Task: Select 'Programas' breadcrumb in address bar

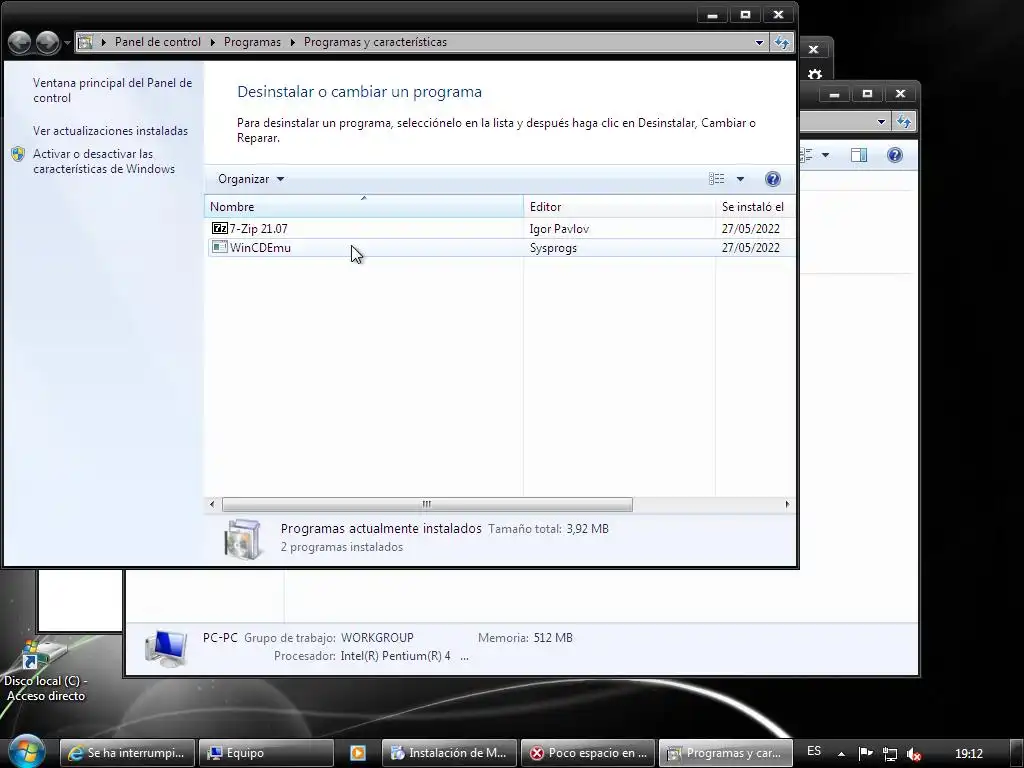Action: coord(252,42)
